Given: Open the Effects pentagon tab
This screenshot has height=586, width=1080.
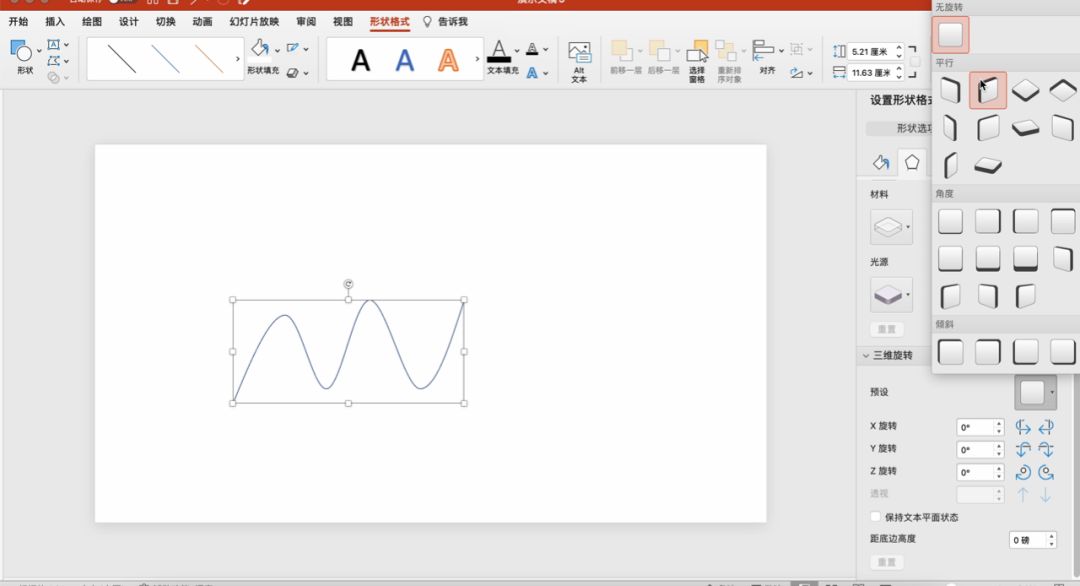Looking at the screenshot, I should [912, 163].
